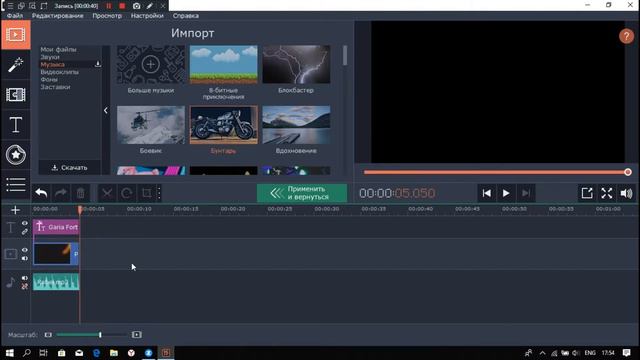The width and height of the screenshot is (640, 360).
Task: Toggle link icon on the audio track
Action: 25,286
